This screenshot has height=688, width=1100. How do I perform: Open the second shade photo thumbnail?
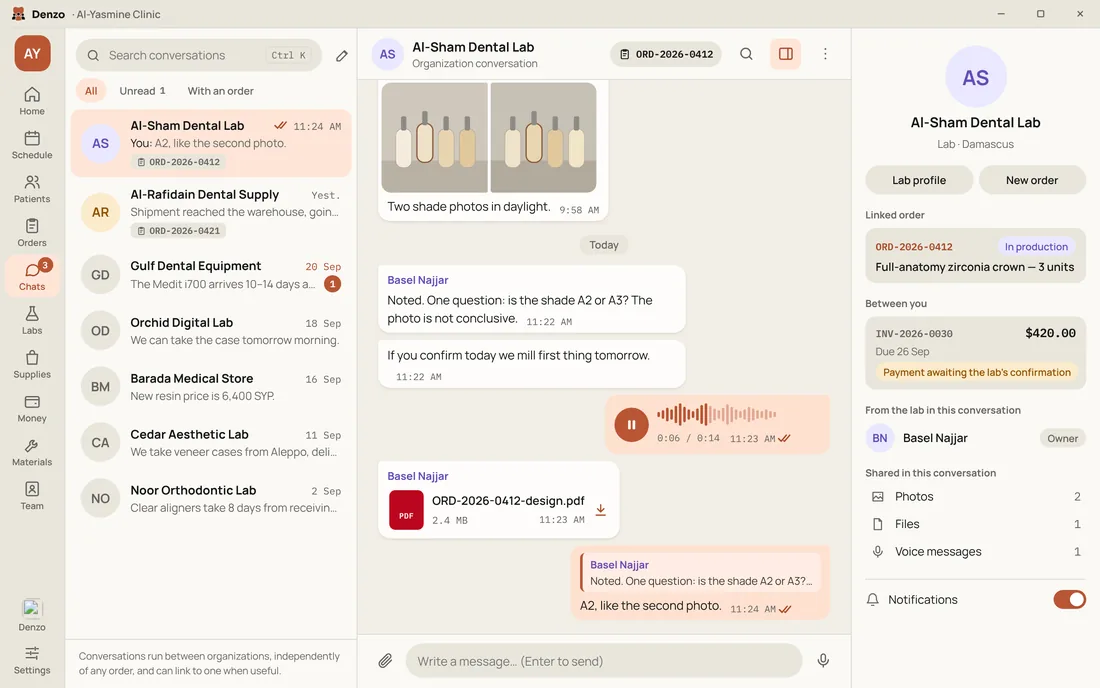coord(543,137)
